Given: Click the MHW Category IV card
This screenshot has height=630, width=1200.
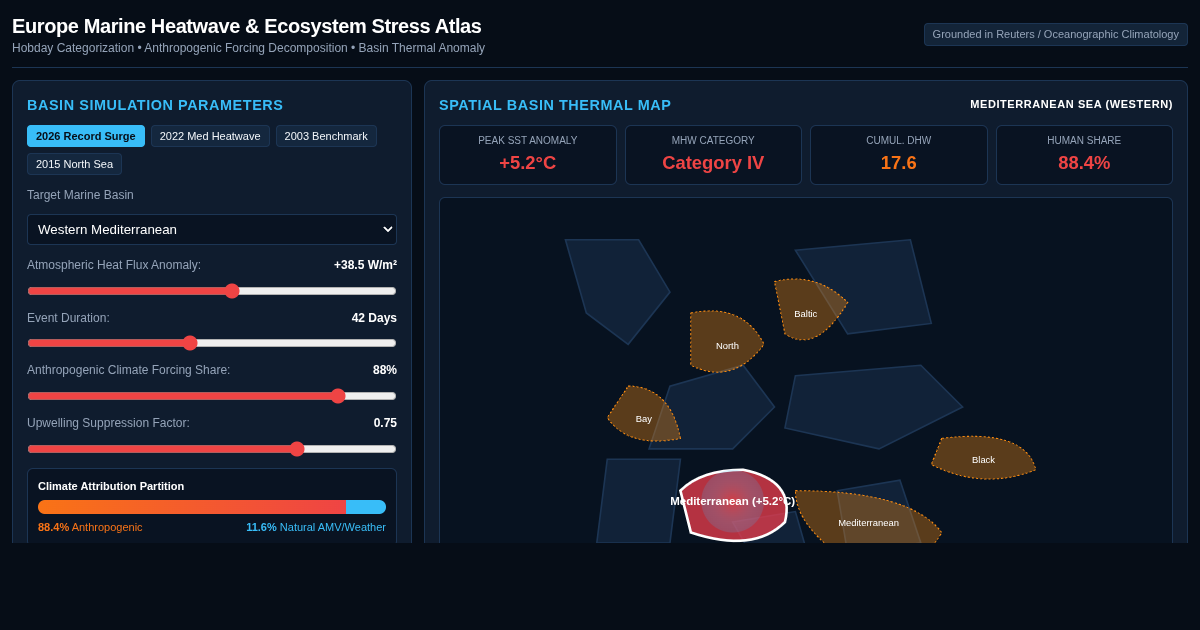Looking at the screenshot, I should click(x=713, y=155).
